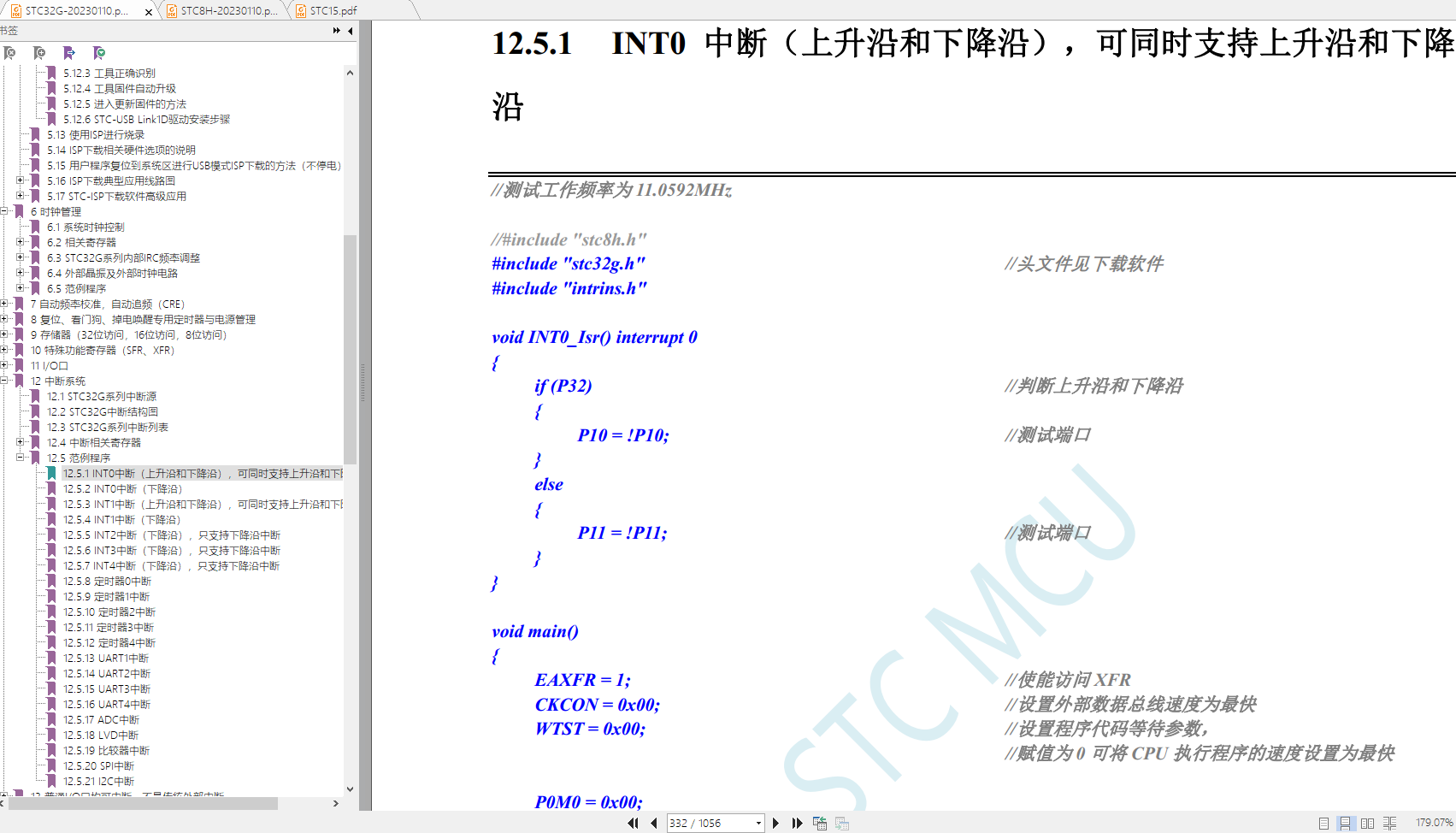Click the 书签 panel title
Image resolution: width=1456 pixels, height=833 pixels.
point(9,31)
